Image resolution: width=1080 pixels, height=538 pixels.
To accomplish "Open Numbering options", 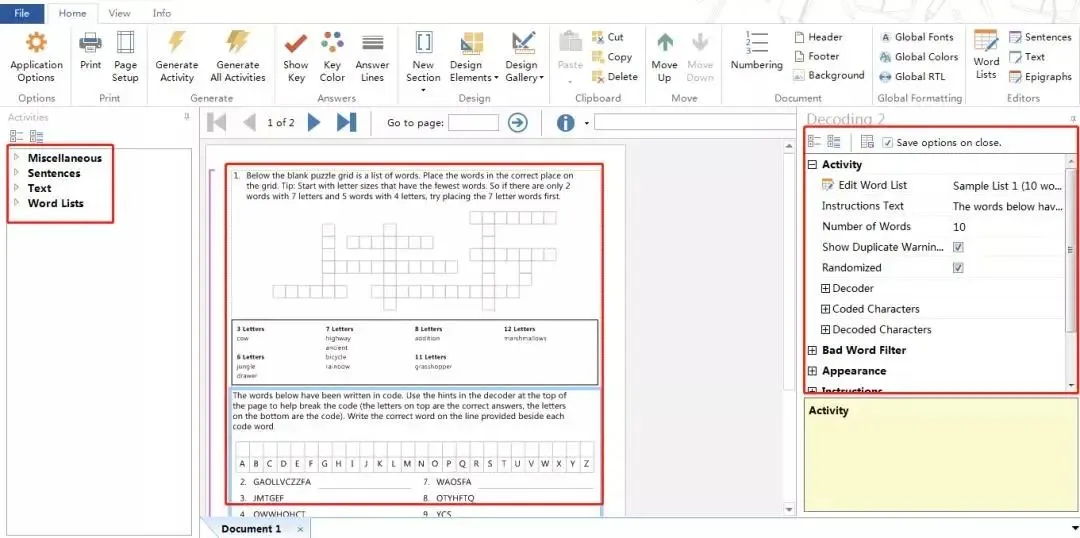I will [x=756, y=51].
